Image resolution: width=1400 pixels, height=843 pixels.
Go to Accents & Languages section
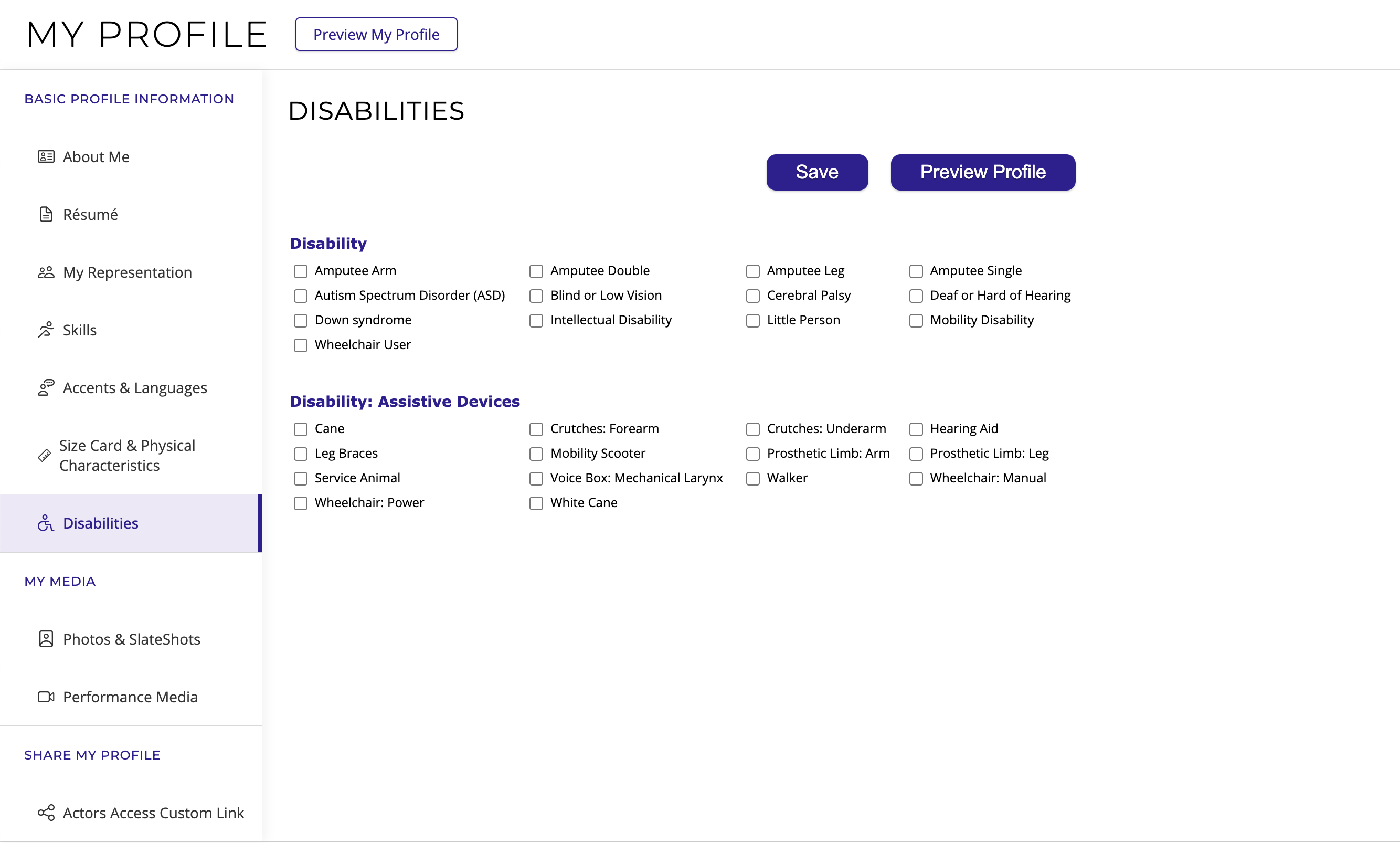134,388
